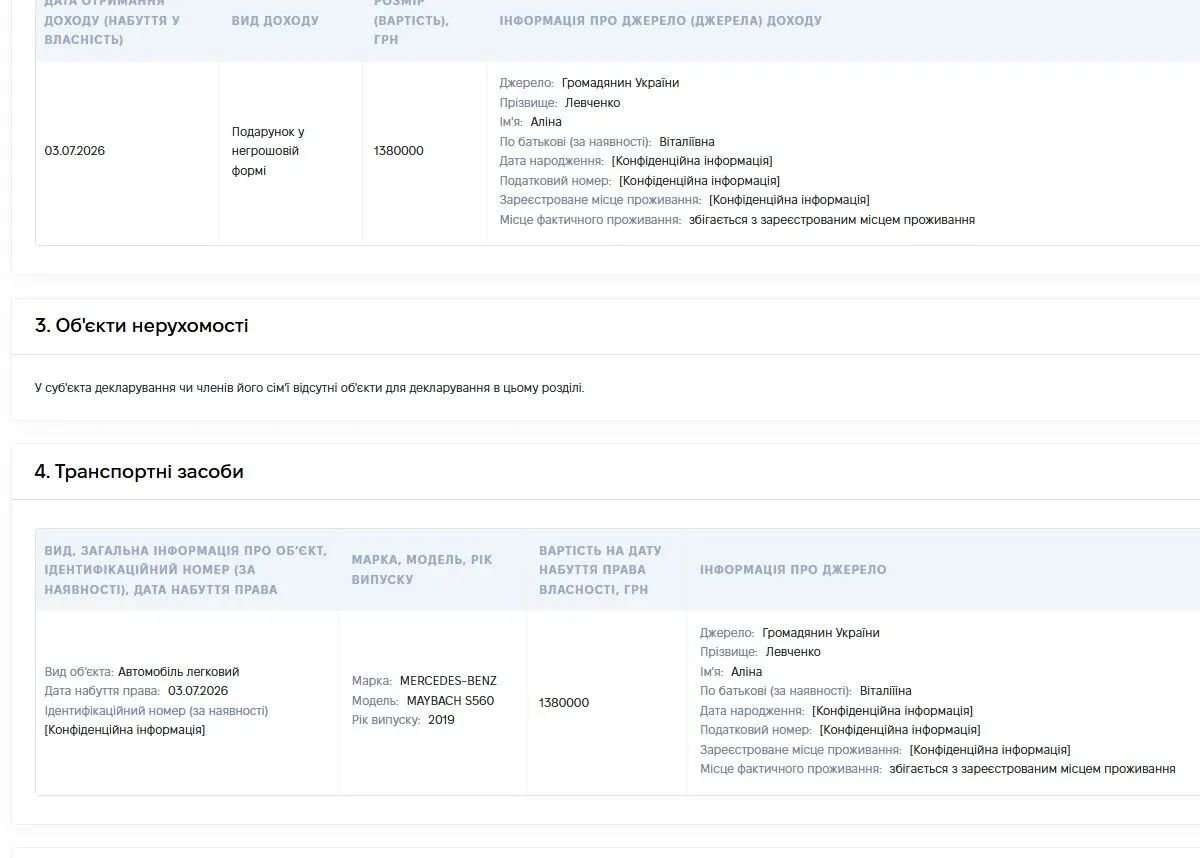Click the confidential birth date in the income table
The width and height of the screenshot is (1200, 858).
pos(692,161)
